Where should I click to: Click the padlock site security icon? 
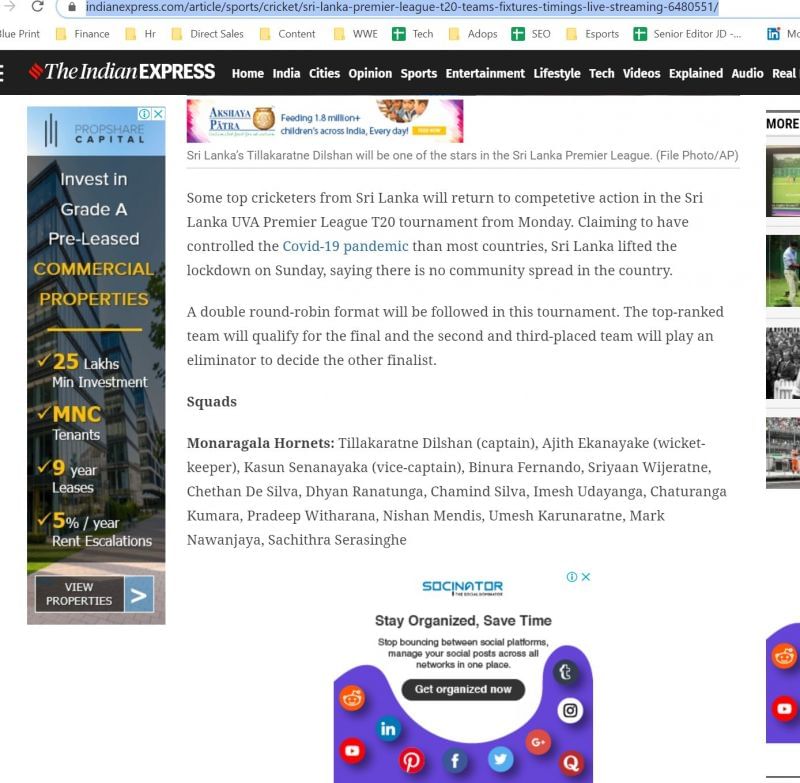(x=72, y=8)
